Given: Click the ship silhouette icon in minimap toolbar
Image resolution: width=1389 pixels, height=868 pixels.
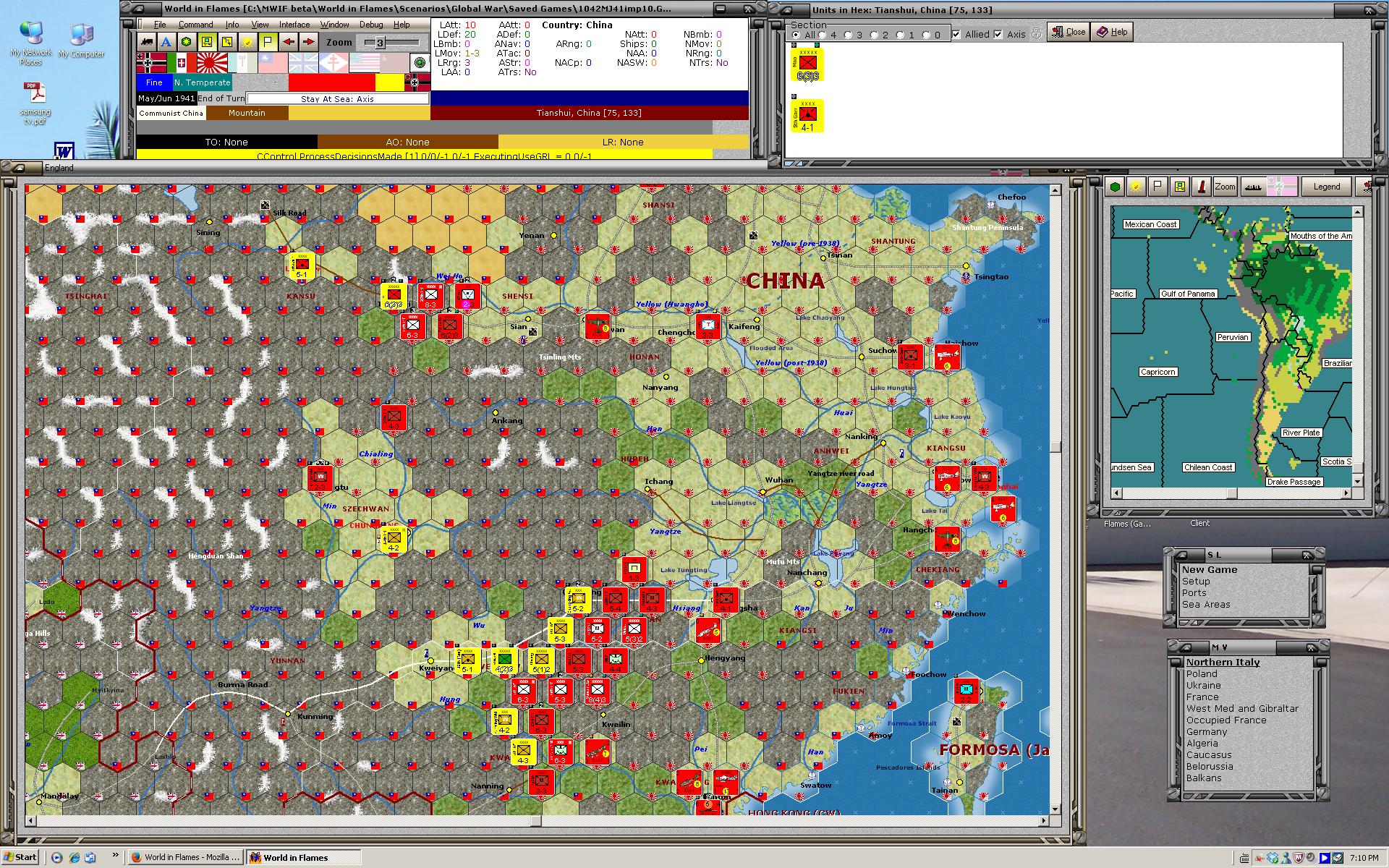Looking at the screenshot, I should (x=1252, y=187).
